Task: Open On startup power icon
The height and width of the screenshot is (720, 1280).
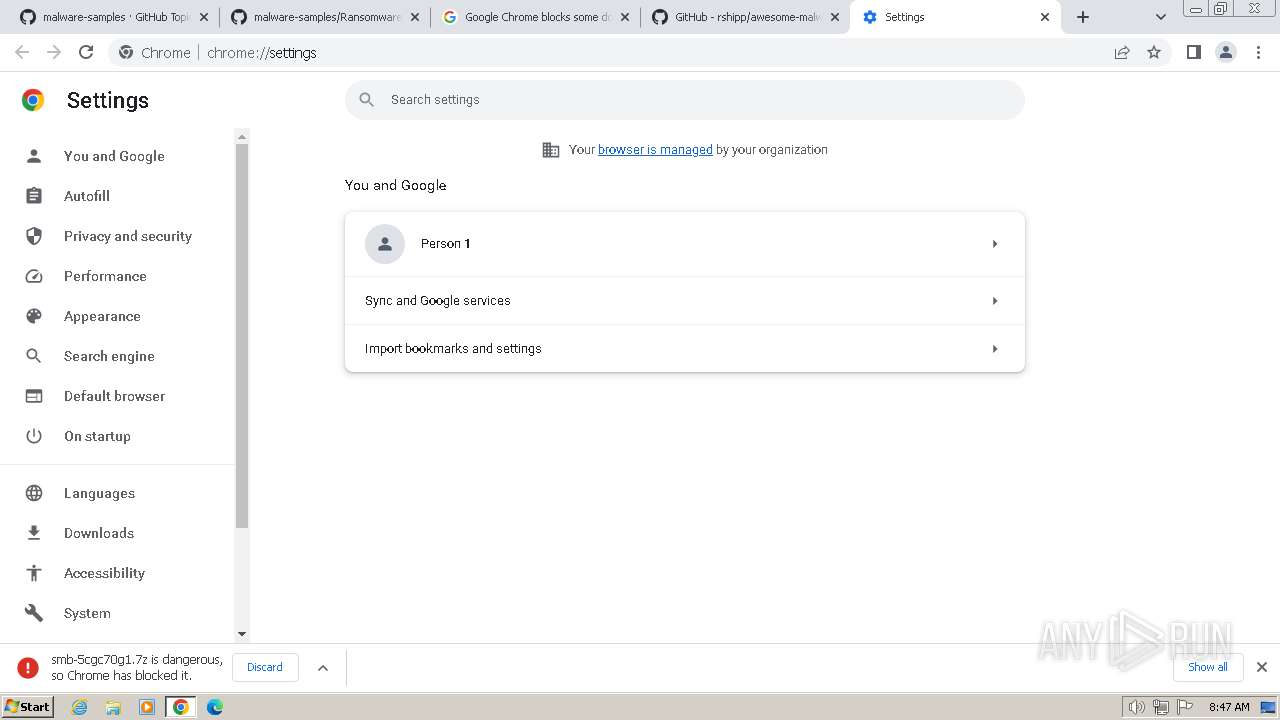Action: click(34, 436)
